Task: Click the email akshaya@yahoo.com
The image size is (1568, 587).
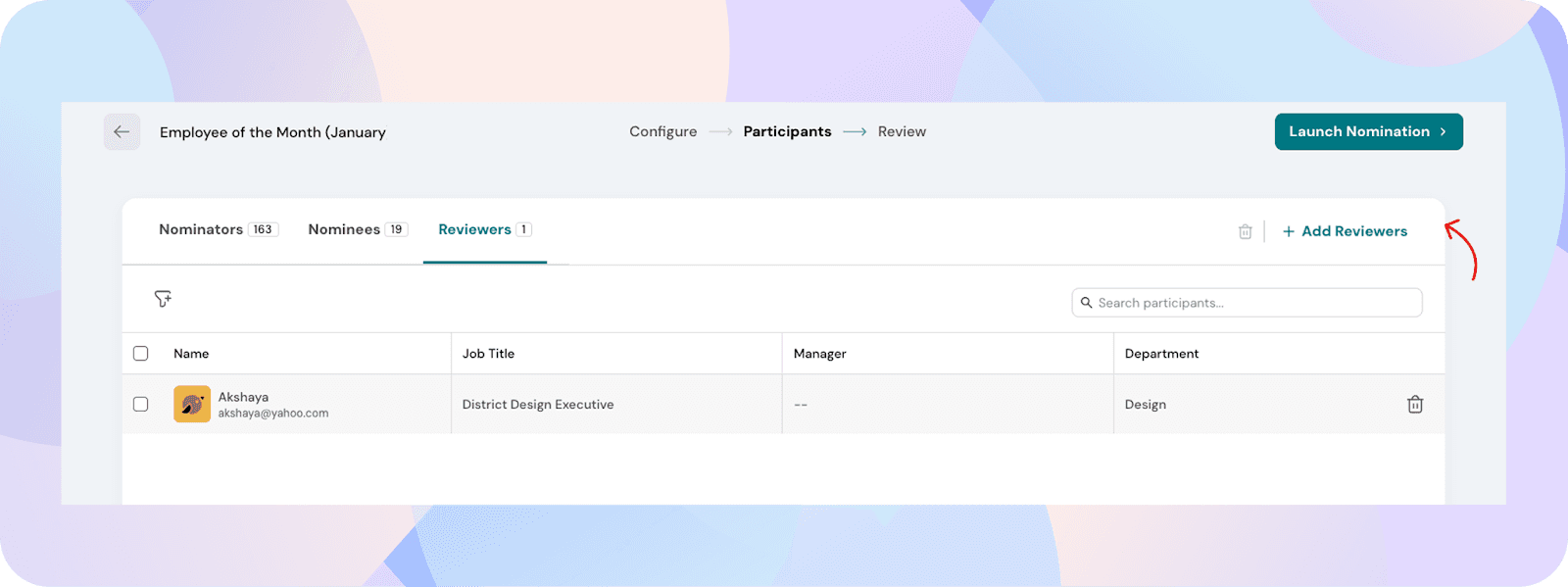Action: tap(273, 414)
